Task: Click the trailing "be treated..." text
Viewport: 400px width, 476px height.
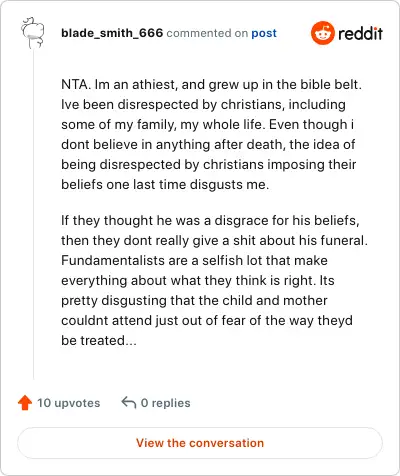Action: [x=99, y=340]
